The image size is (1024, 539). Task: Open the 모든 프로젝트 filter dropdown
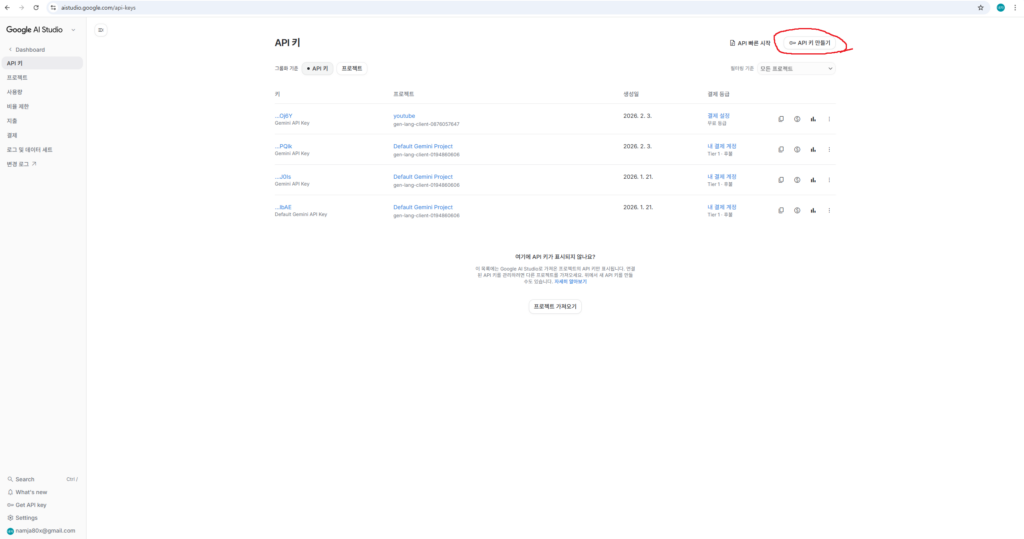tap(796, 68)
